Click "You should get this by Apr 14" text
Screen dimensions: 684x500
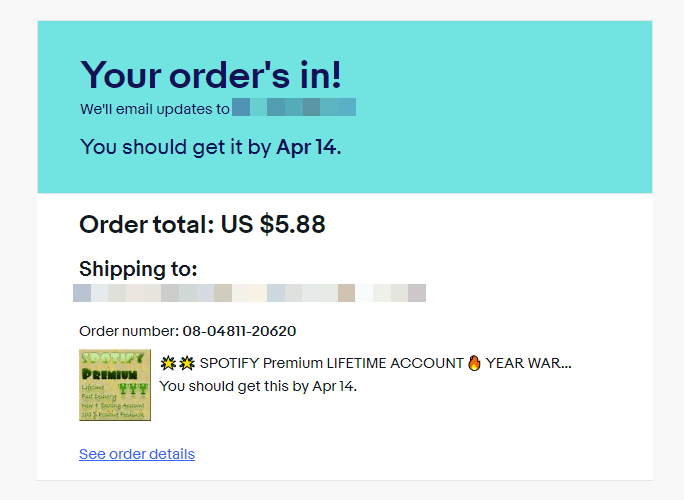point(258,385)
